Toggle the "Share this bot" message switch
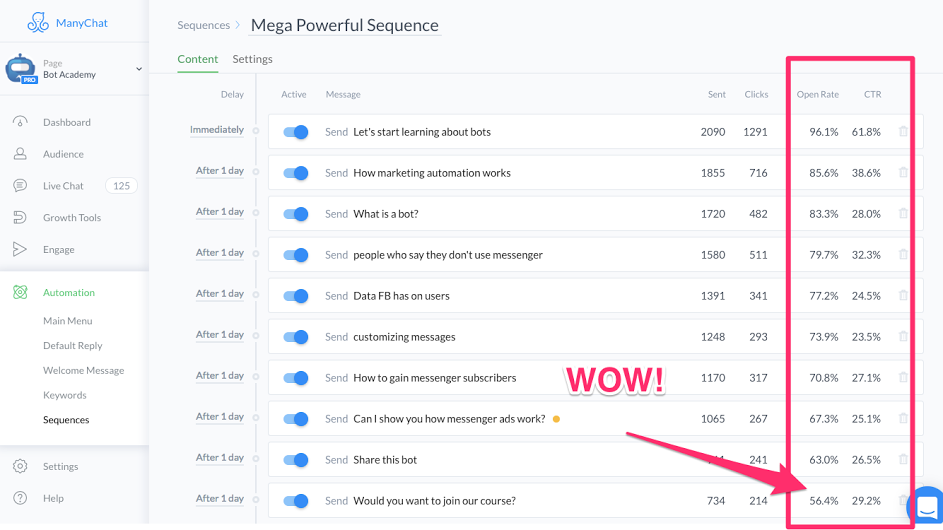This screenshot has height=530, width=943. [295, 460]
